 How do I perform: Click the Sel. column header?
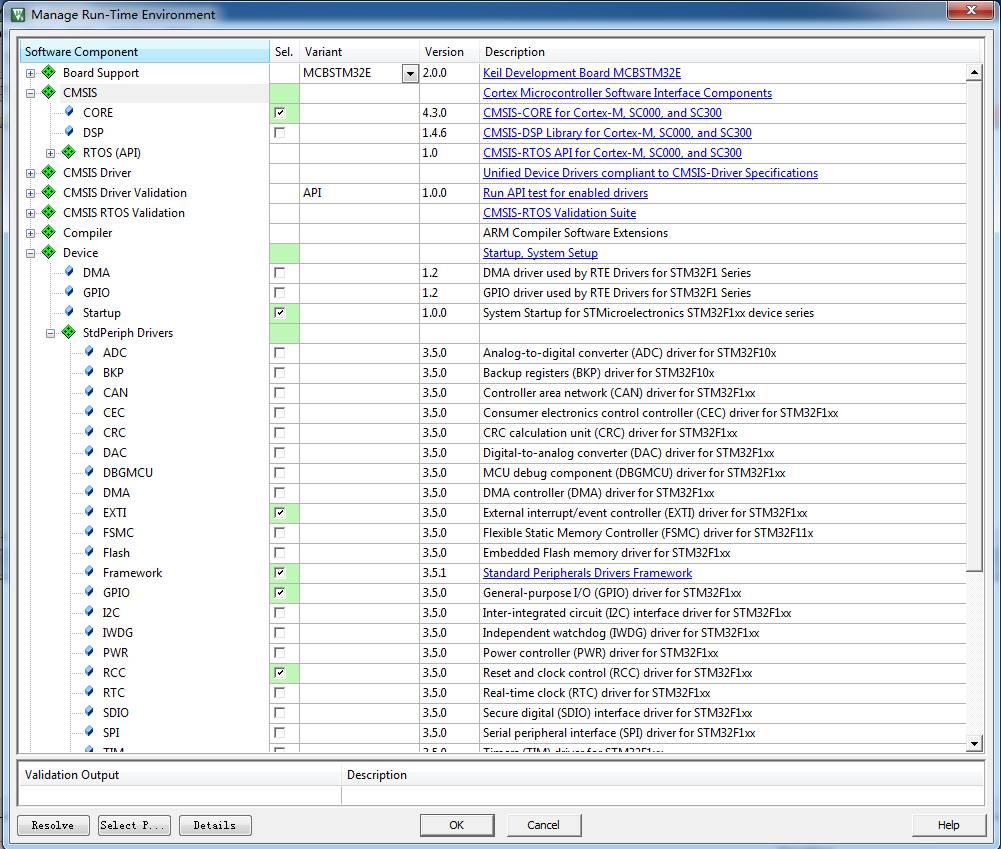tap(284, 52)
